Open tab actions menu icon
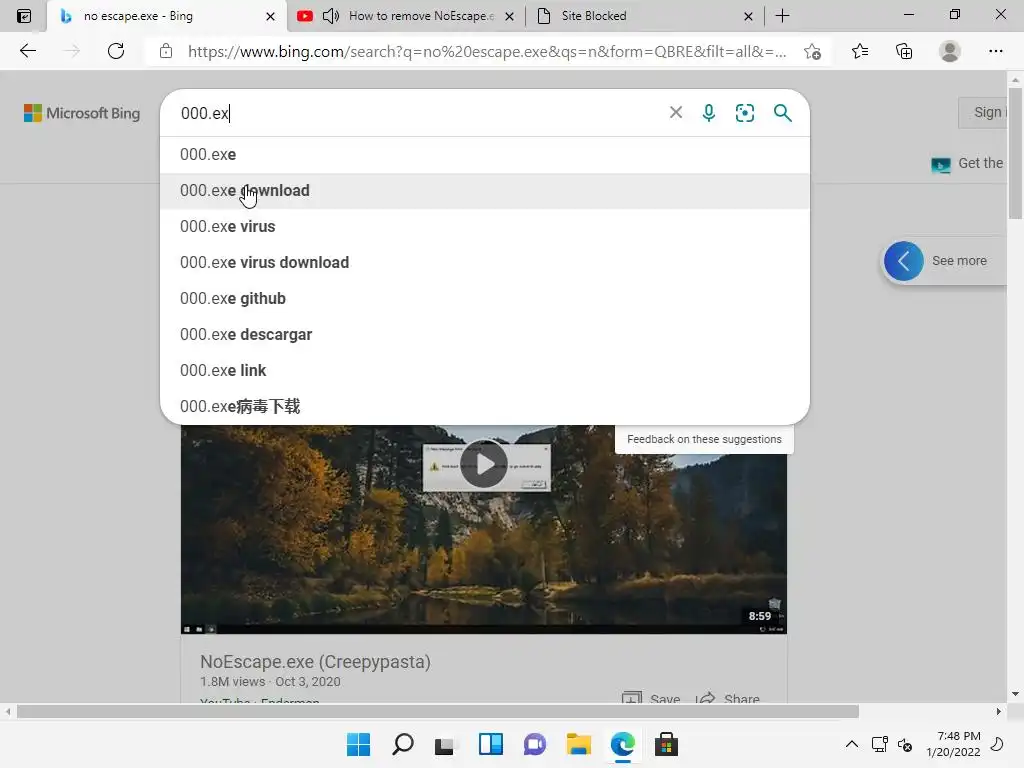Image resolution: width=1024 pixels, height=768 pixels. click(x=24, y=16)
